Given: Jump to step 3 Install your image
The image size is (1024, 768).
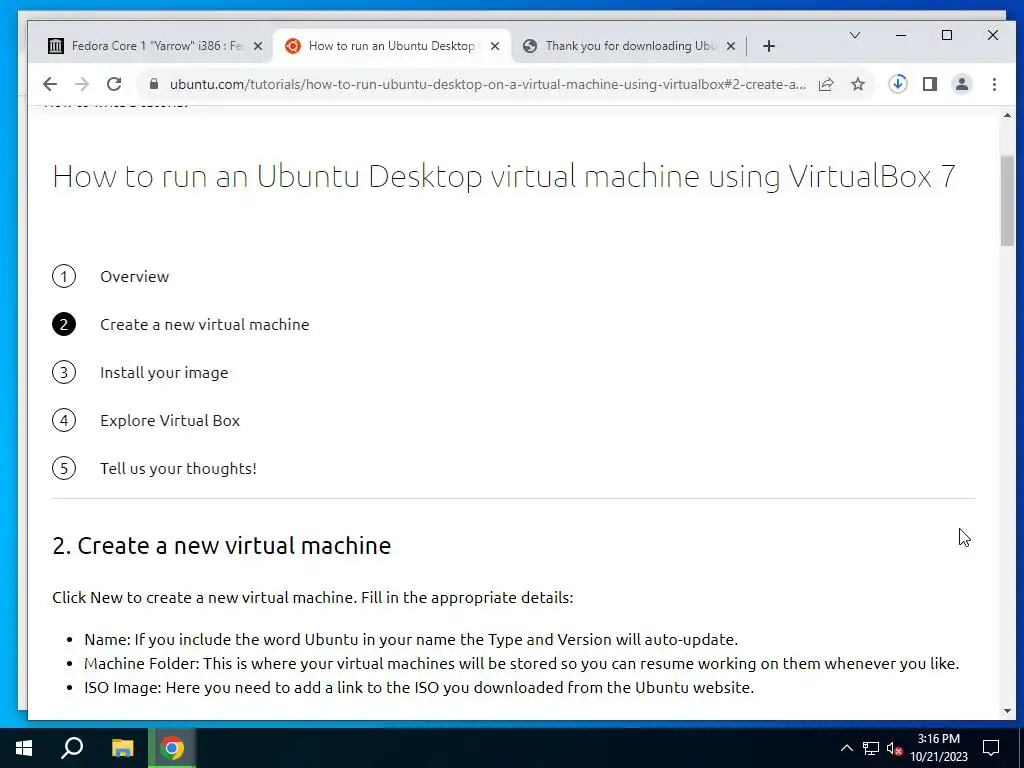Looking at the screenshot, I should pyautogui.click(x=164, y=372).
